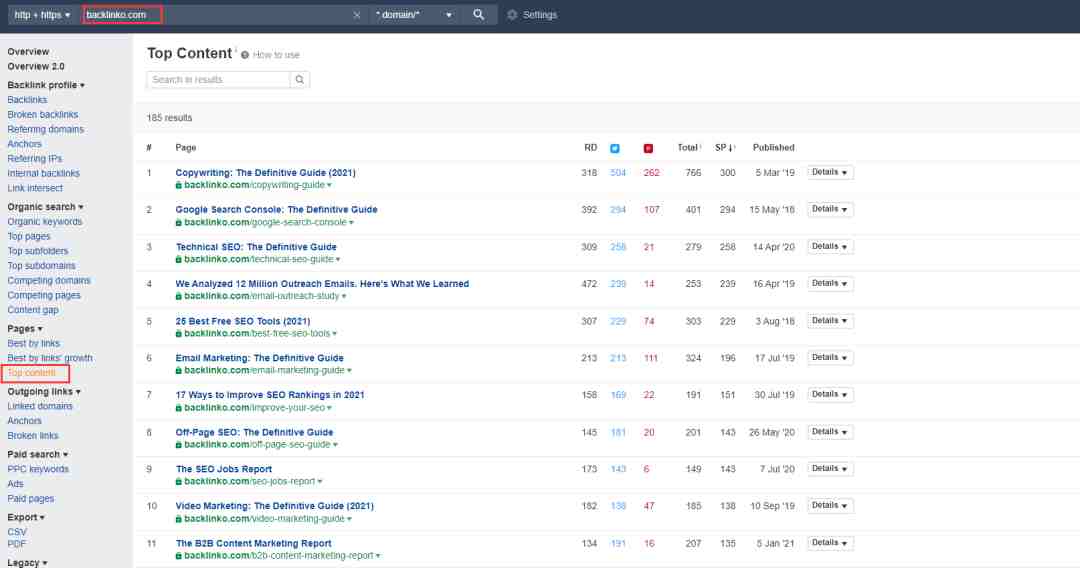1080x568 pixels.
Task: Select Top content in sidebar
Action: 32,372
